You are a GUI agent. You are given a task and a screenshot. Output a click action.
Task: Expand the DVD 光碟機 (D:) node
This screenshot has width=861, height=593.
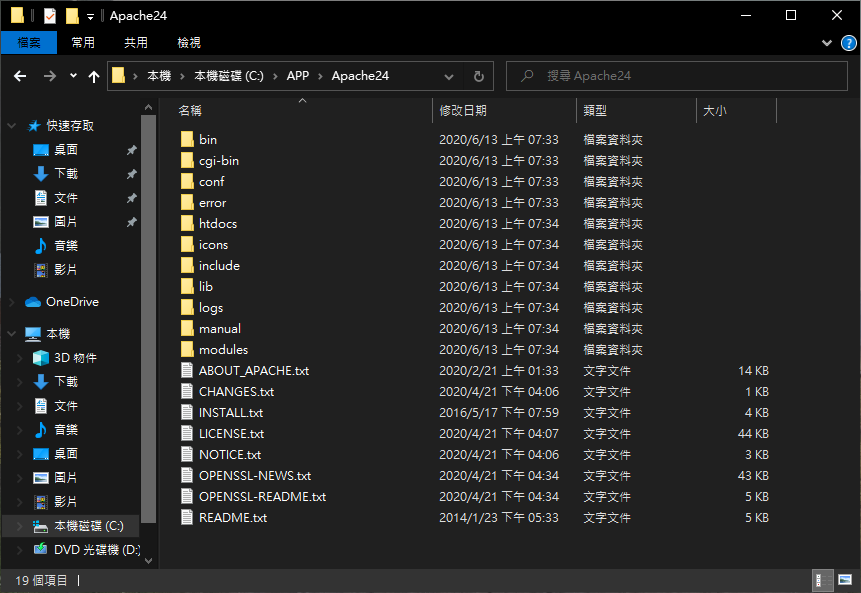[x=20, y=550]
